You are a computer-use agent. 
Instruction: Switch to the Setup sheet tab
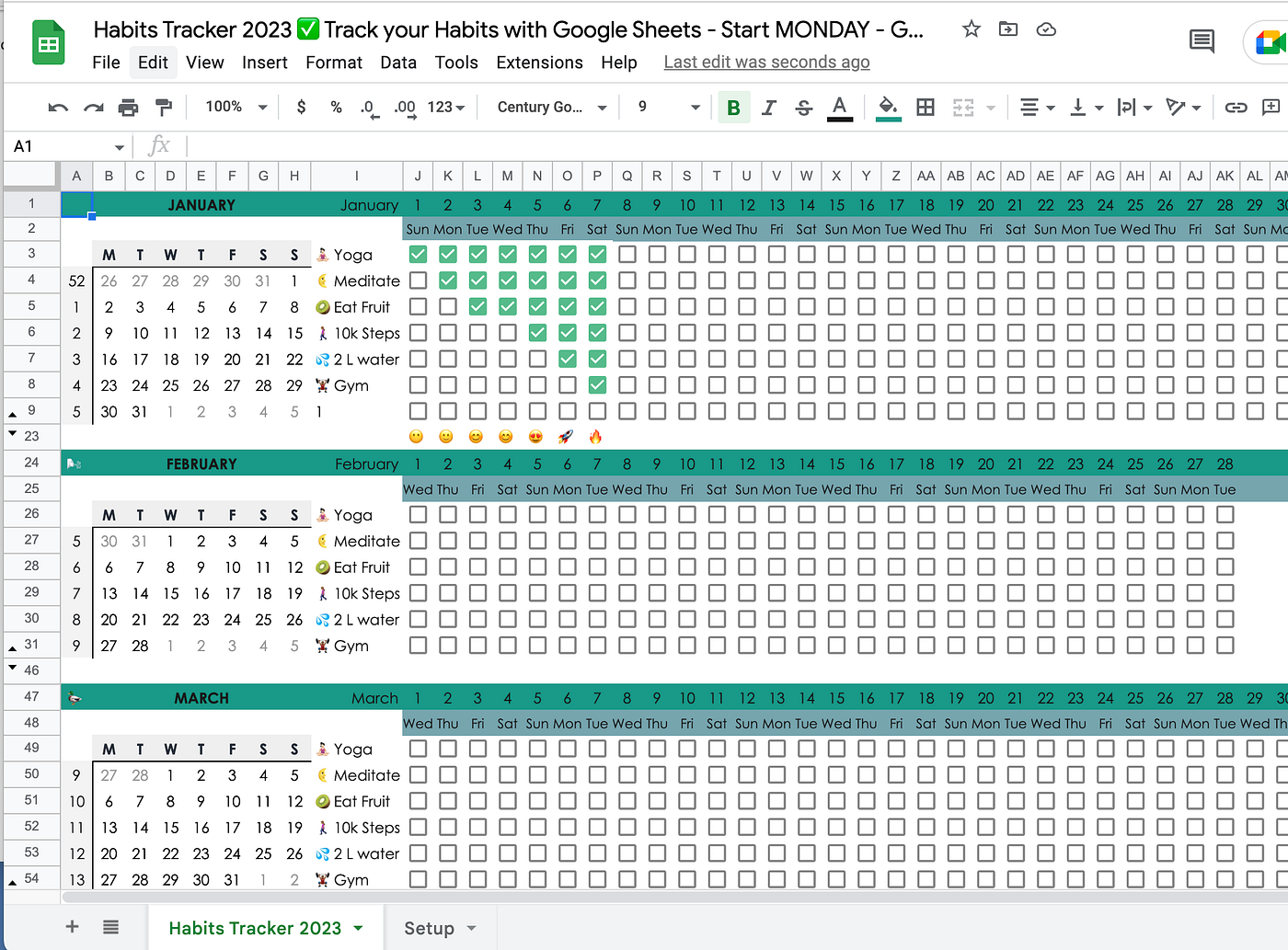(x=431, y=927)
